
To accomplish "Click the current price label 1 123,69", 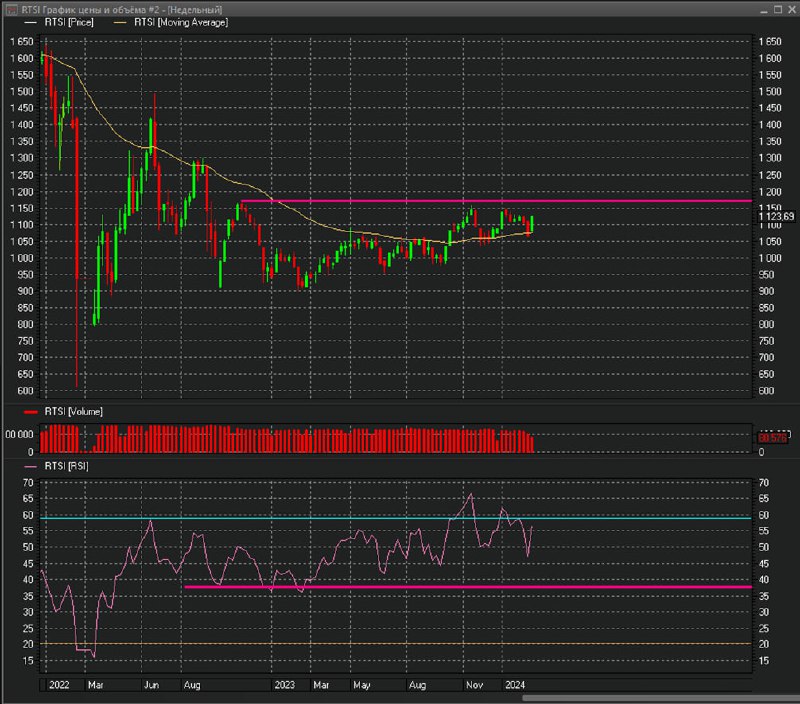I will click(x=777, y=216).
